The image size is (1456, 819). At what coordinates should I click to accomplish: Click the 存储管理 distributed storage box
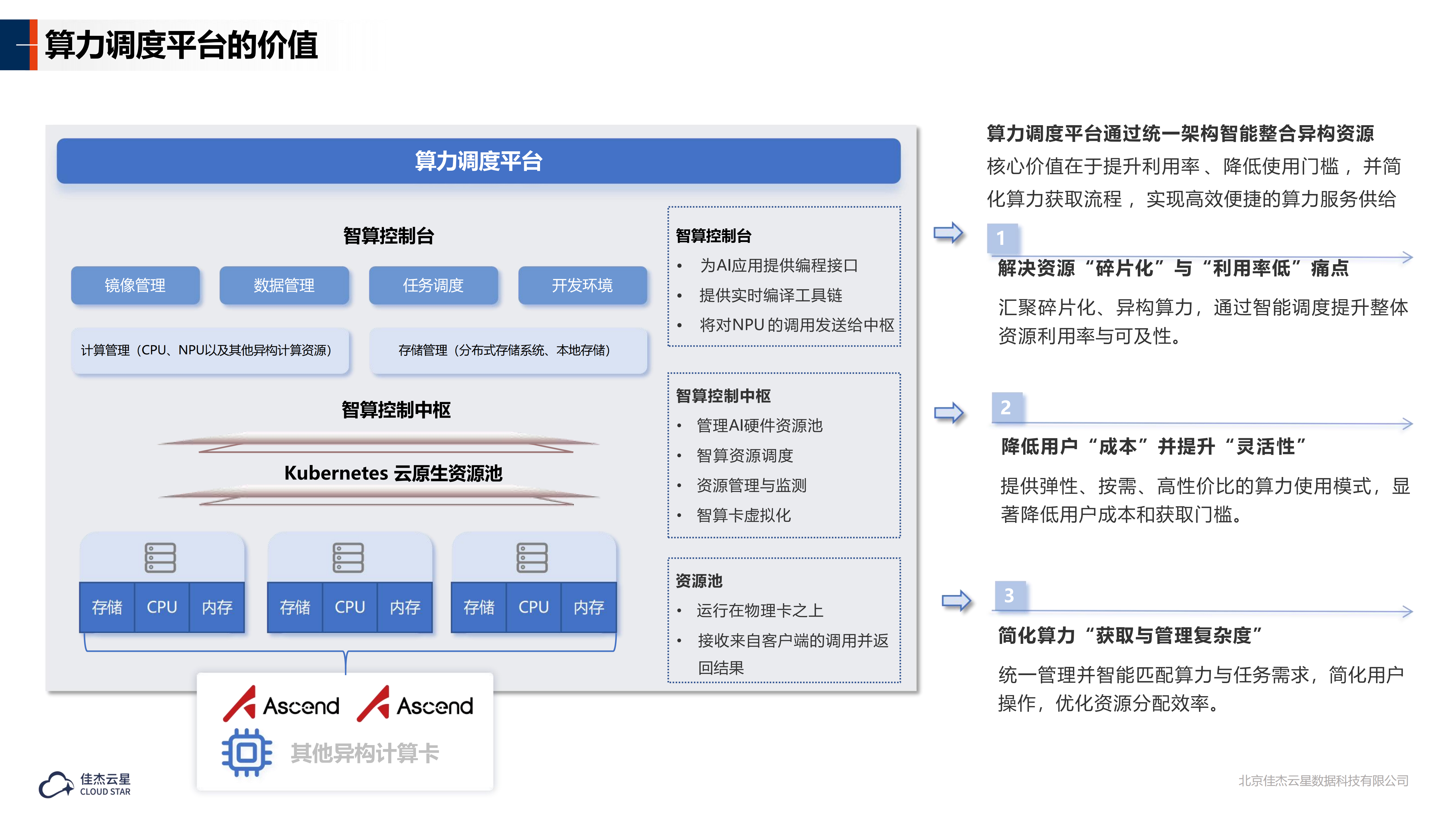click(508, 350)
